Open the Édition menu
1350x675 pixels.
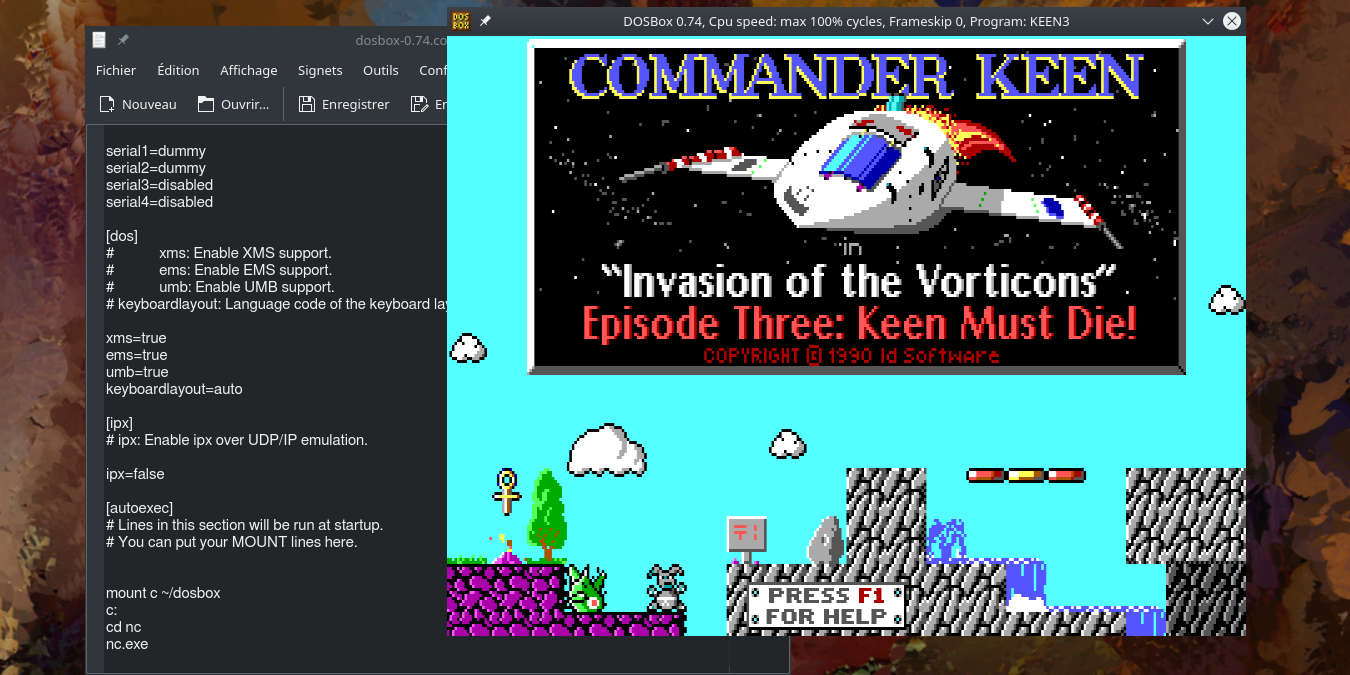click(177, 70)
